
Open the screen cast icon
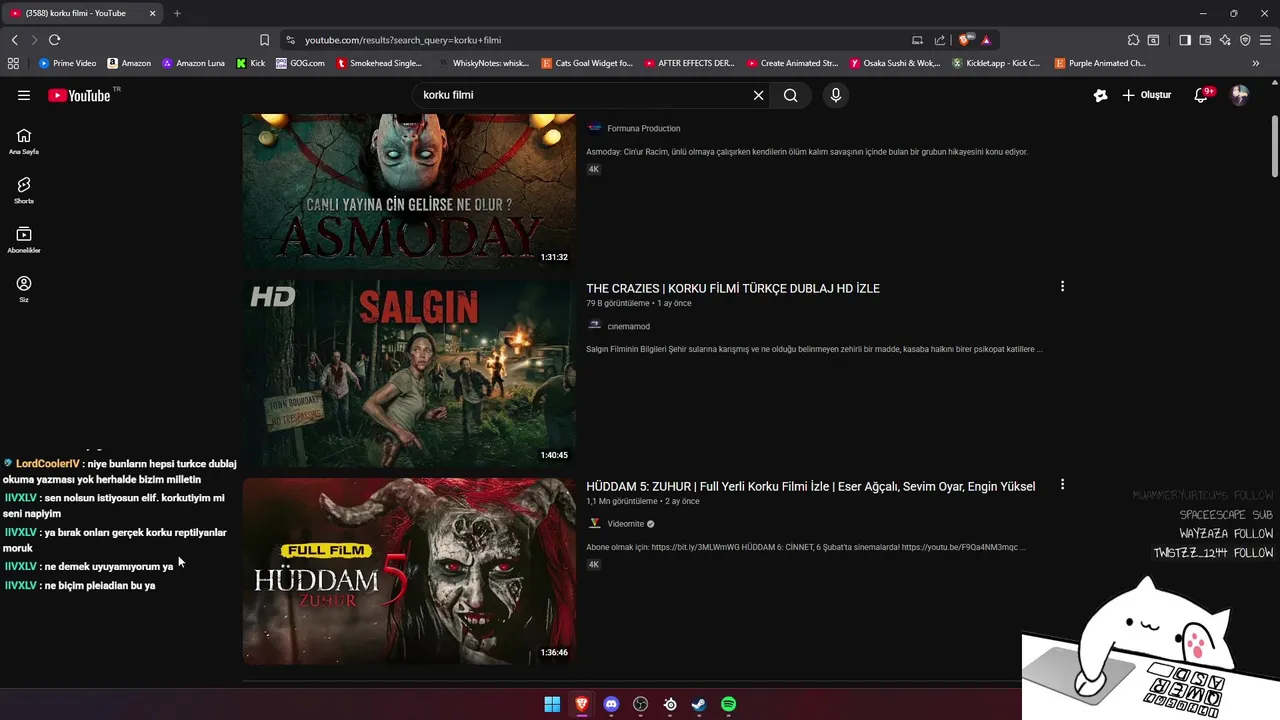point(917,40)
